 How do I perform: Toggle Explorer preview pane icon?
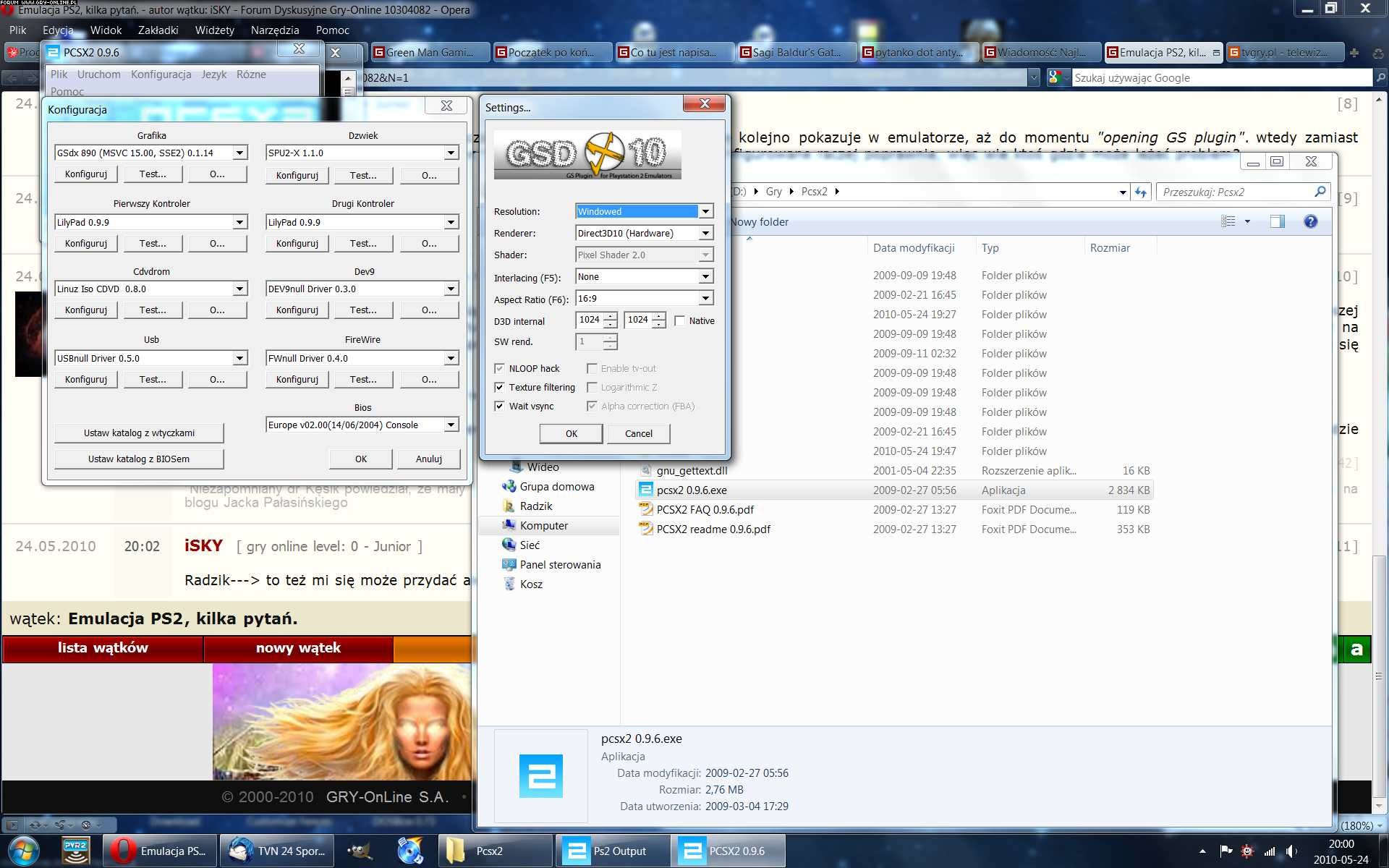click(x=1278, y=221)
